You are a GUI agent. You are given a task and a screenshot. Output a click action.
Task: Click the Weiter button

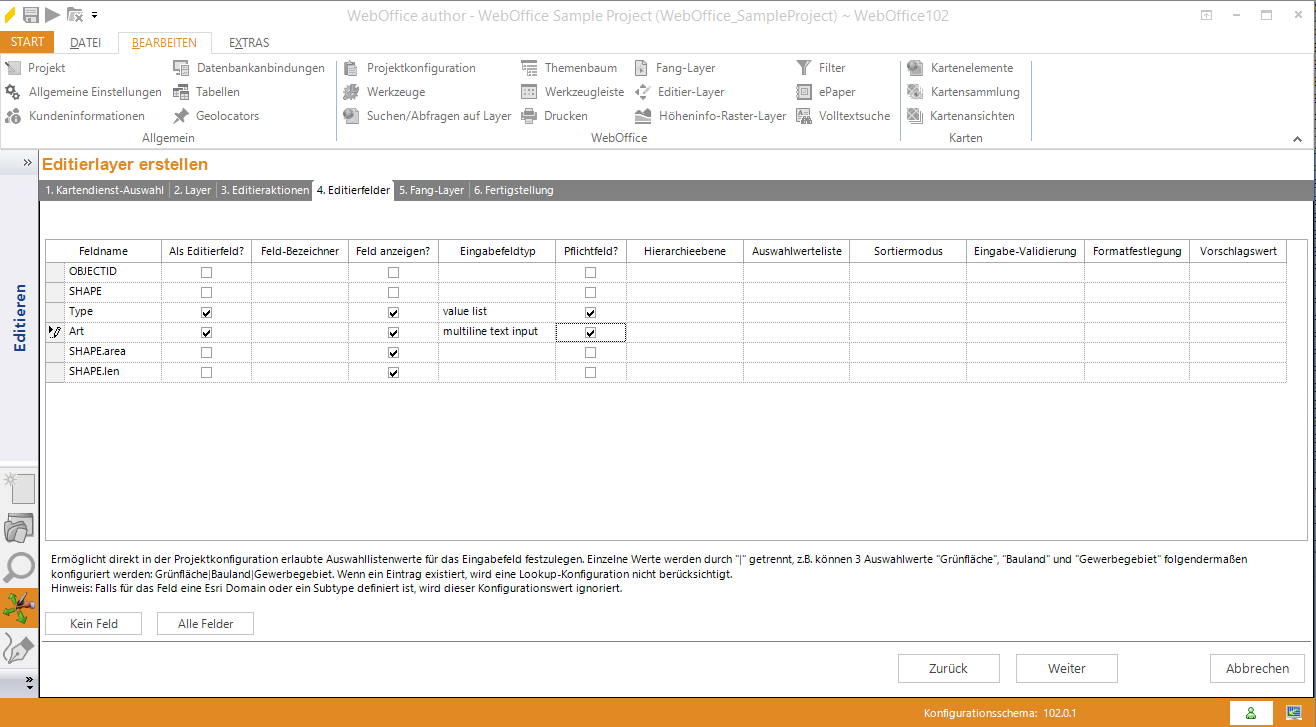tap(1066, 668)
